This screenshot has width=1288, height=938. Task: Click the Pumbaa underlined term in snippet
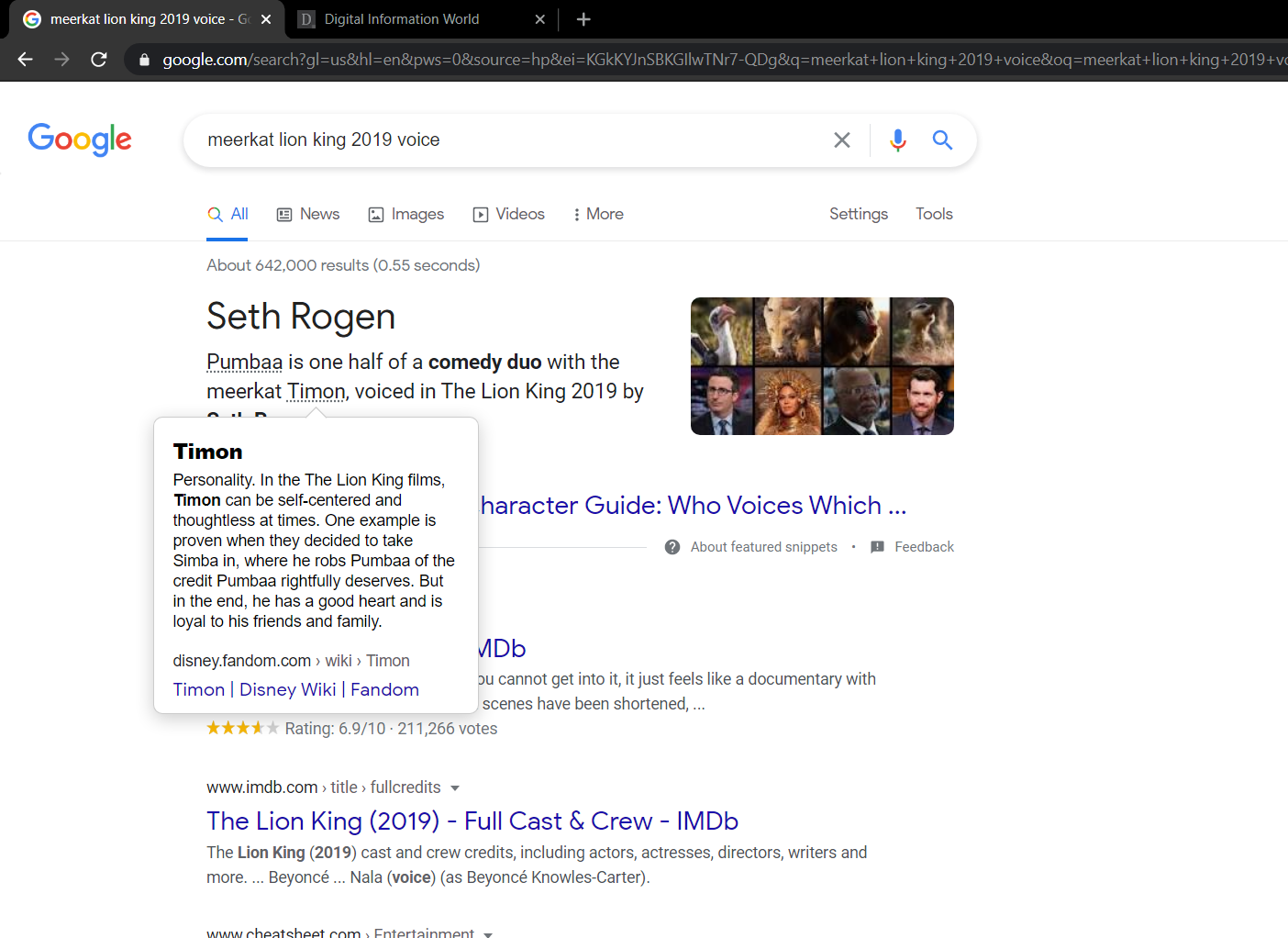(x=245, y=362)
